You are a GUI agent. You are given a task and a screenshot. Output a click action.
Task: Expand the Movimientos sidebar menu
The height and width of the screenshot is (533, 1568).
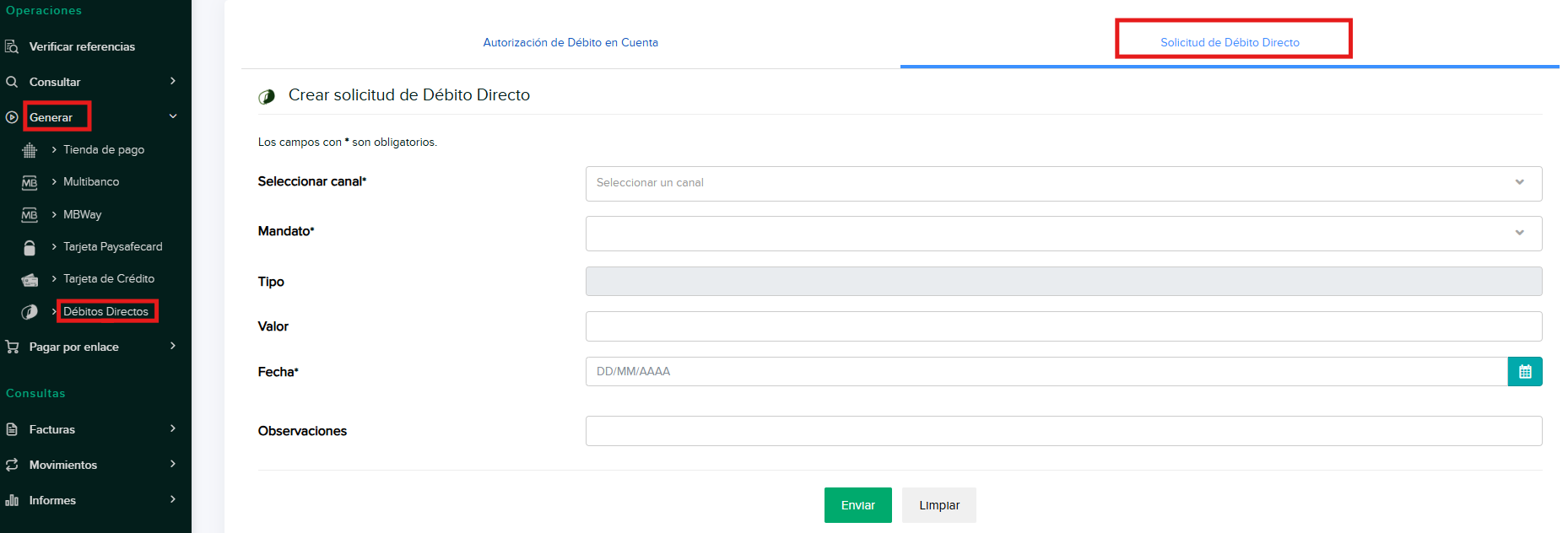pos(172,465)
